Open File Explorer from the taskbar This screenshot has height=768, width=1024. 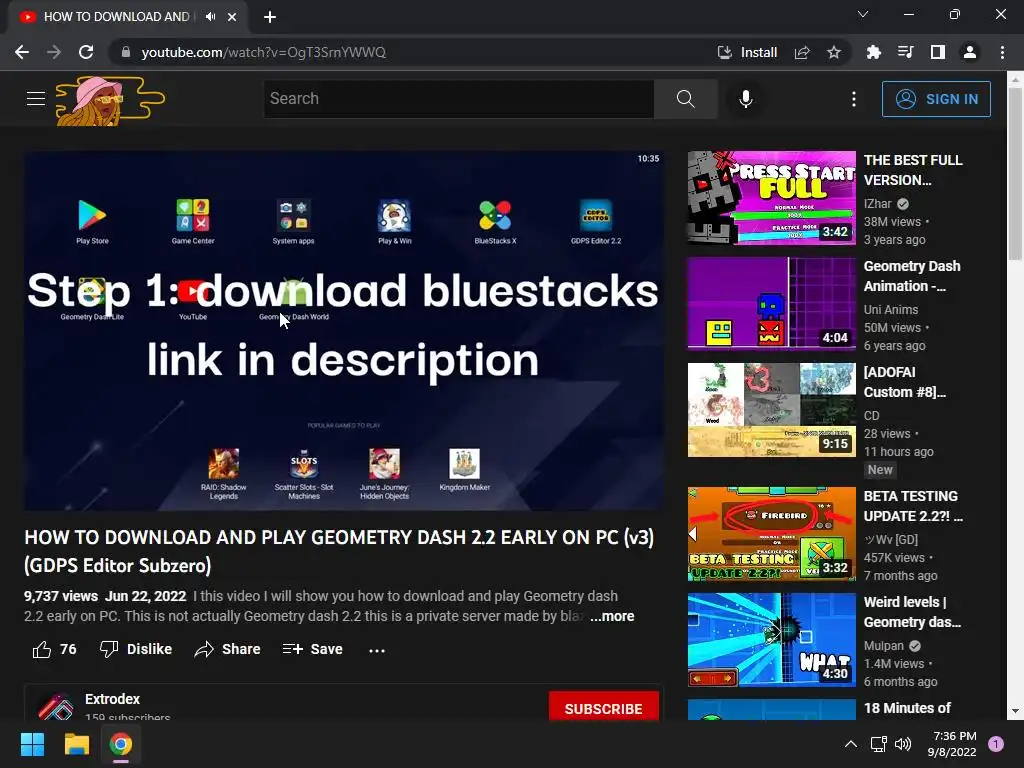76,744
